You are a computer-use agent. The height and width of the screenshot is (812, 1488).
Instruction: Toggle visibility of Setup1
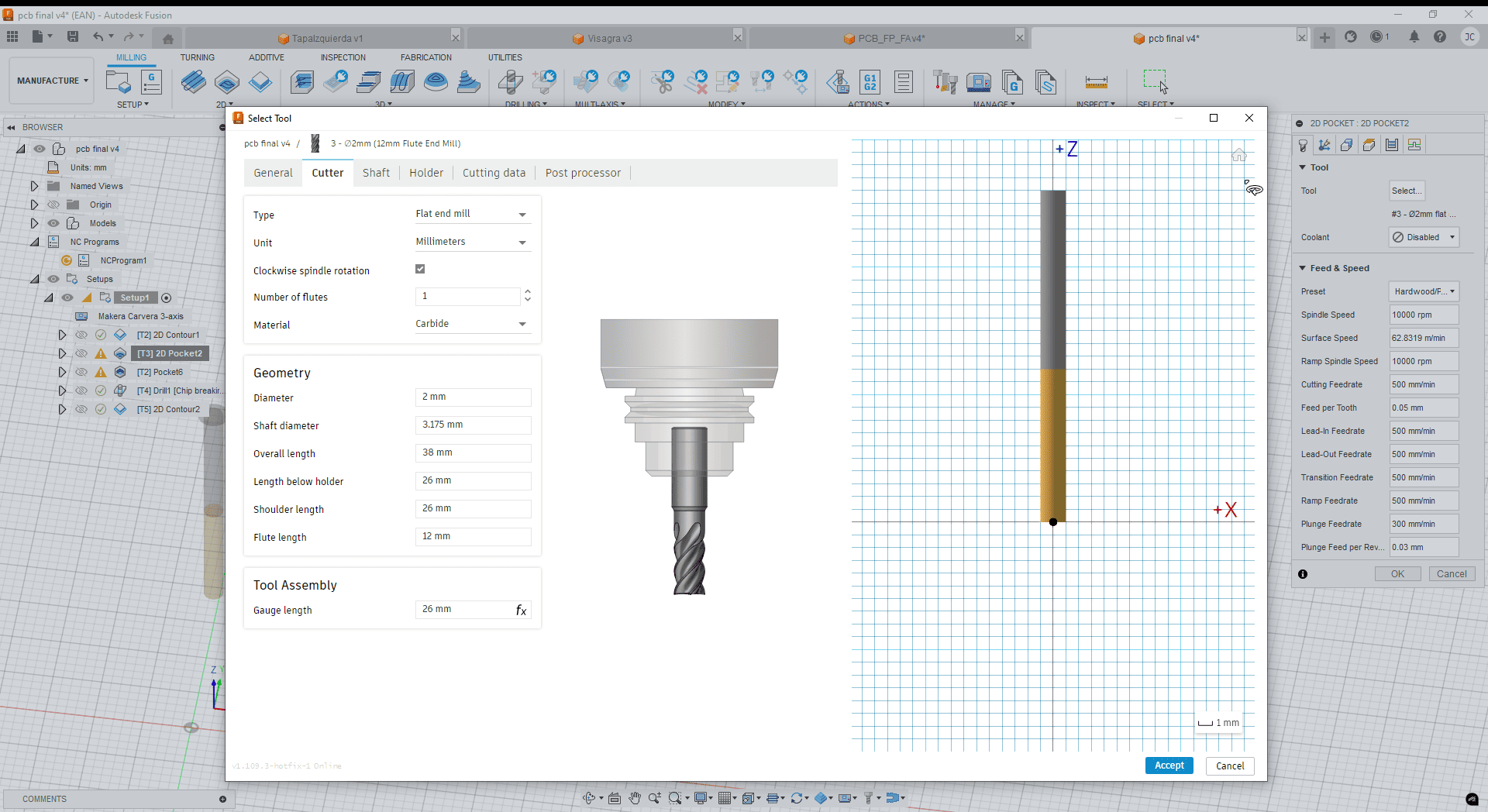tap(67, 298)
